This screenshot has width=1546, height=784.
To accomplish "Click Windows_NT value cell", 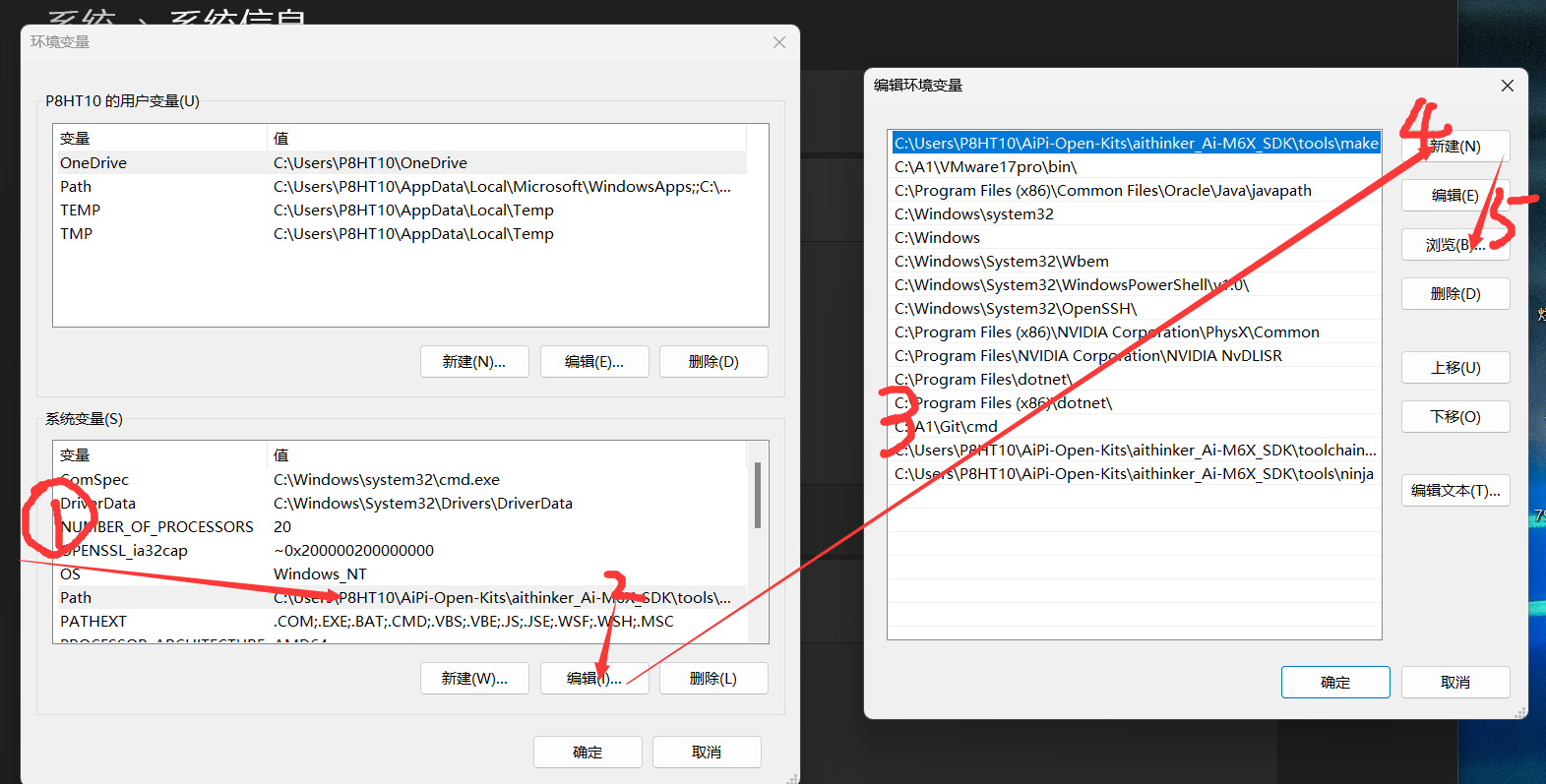I will click(x=320, y=573).
